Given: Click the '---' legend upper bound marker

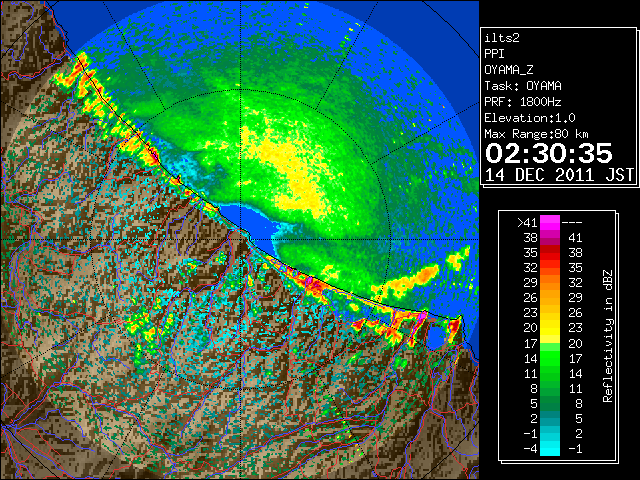Looking at the screenshot, I should 572,223.
